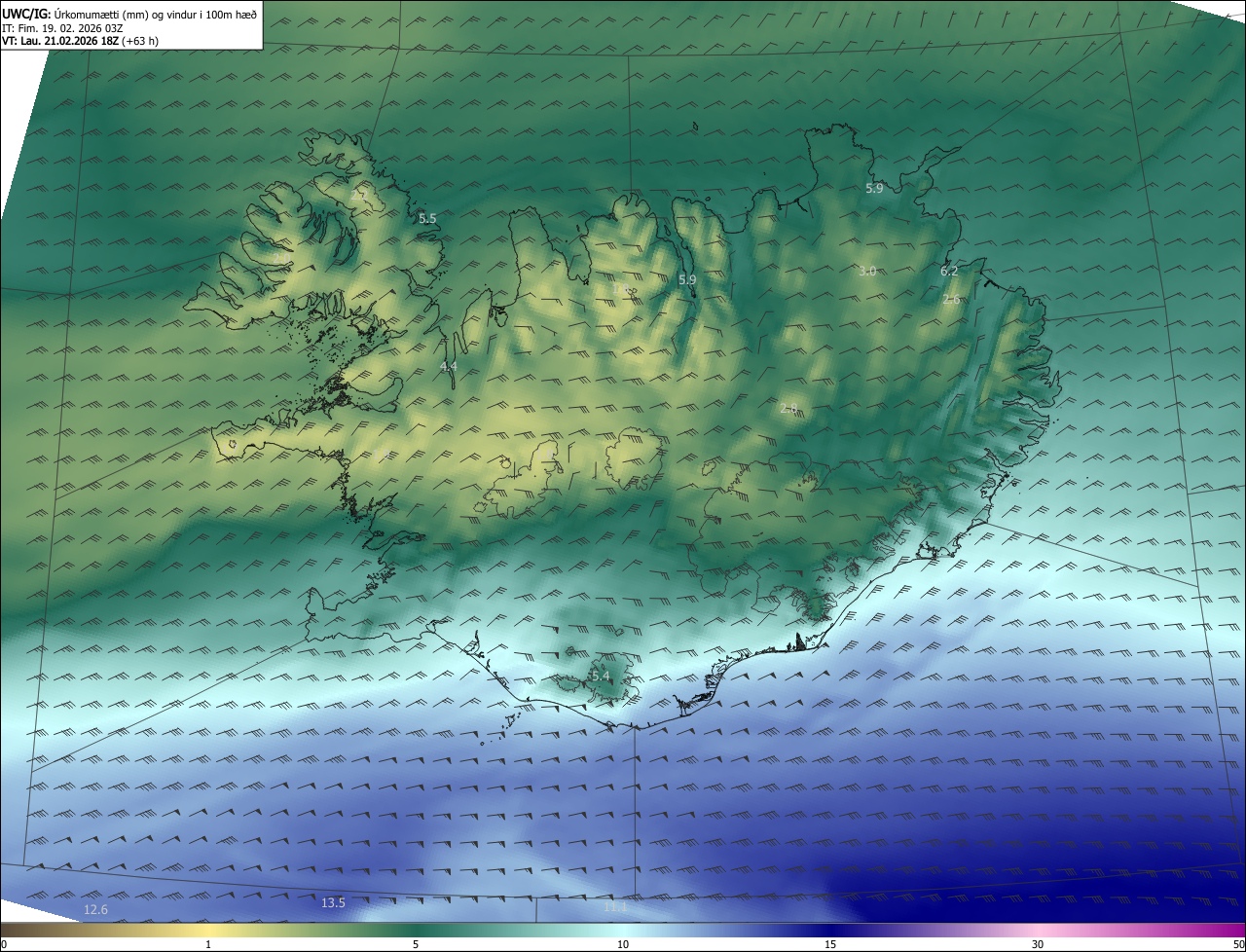This screenshot has width=1246, height=952.
Task: Click the 11.1 value label over the sea
Action: 615,907
